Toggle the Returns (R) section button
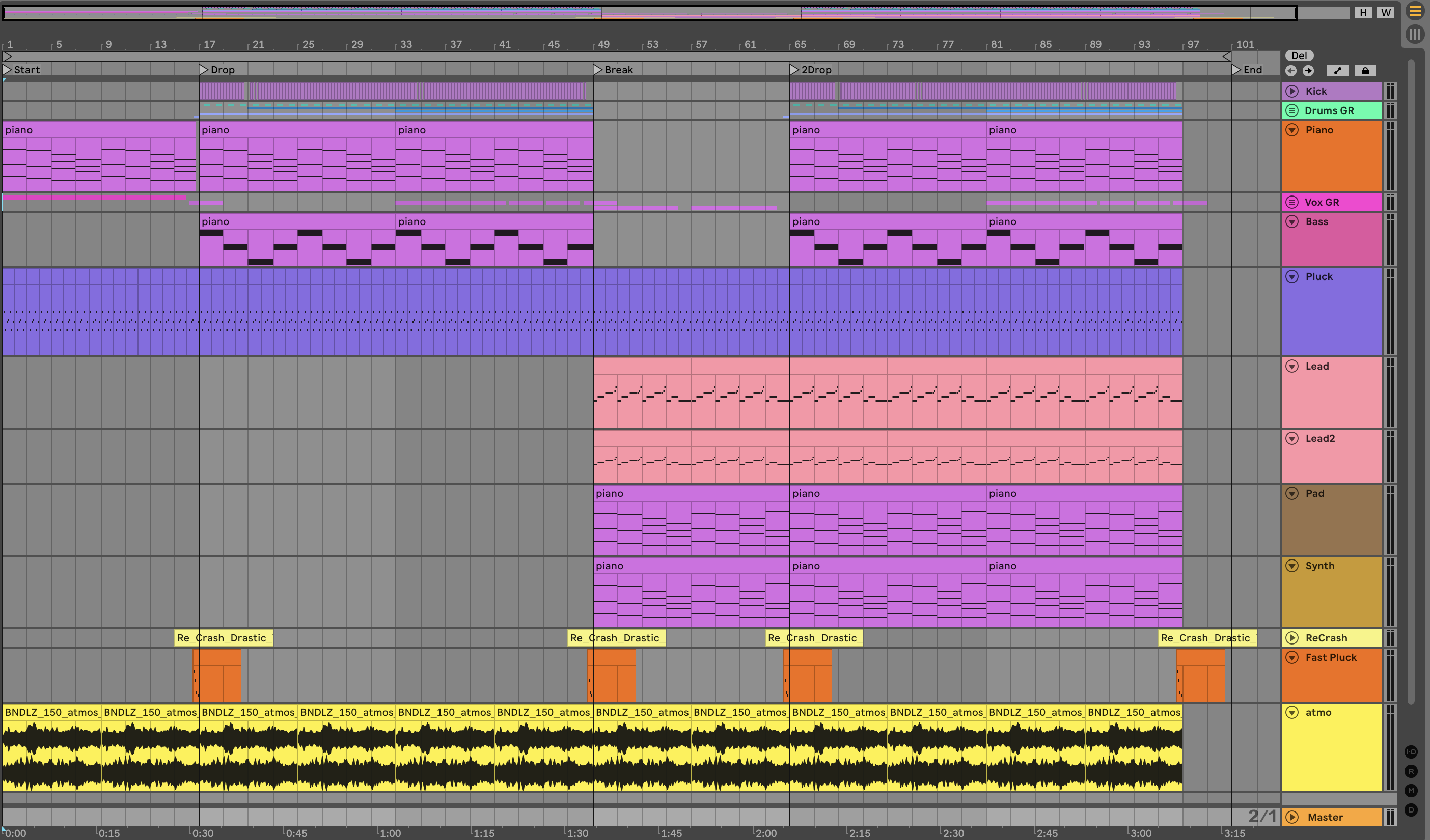 tap(1411, 771)
